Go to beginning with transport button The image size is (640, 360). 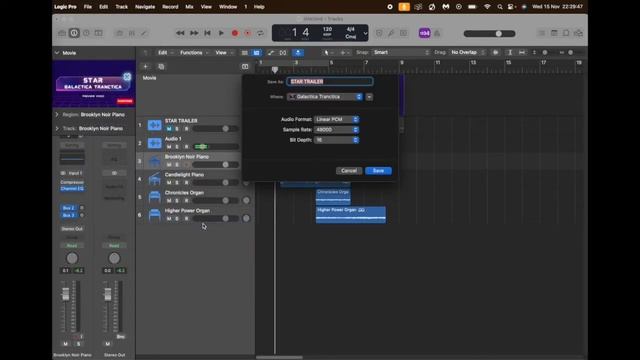coord(207,33)
